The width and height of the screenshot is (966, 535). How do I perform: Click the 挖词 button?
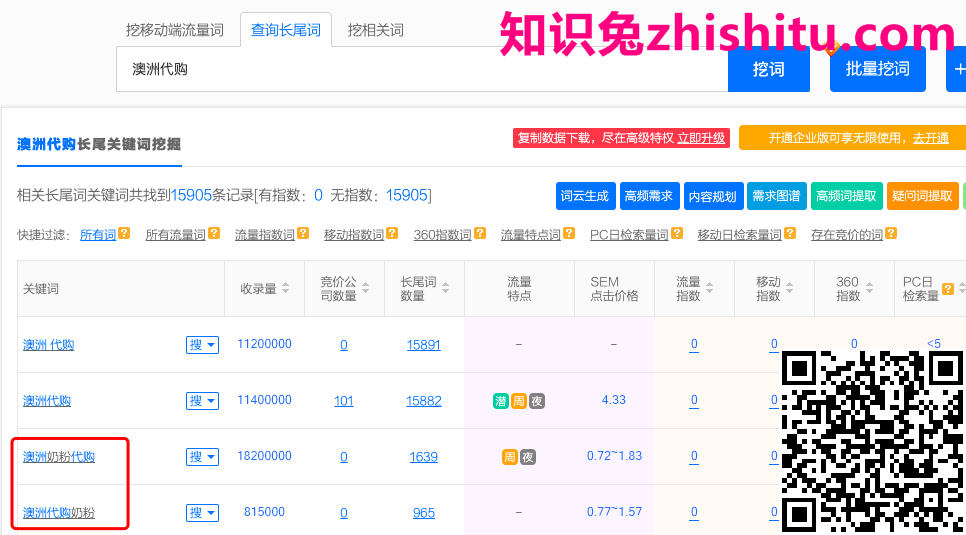(768, 69)
